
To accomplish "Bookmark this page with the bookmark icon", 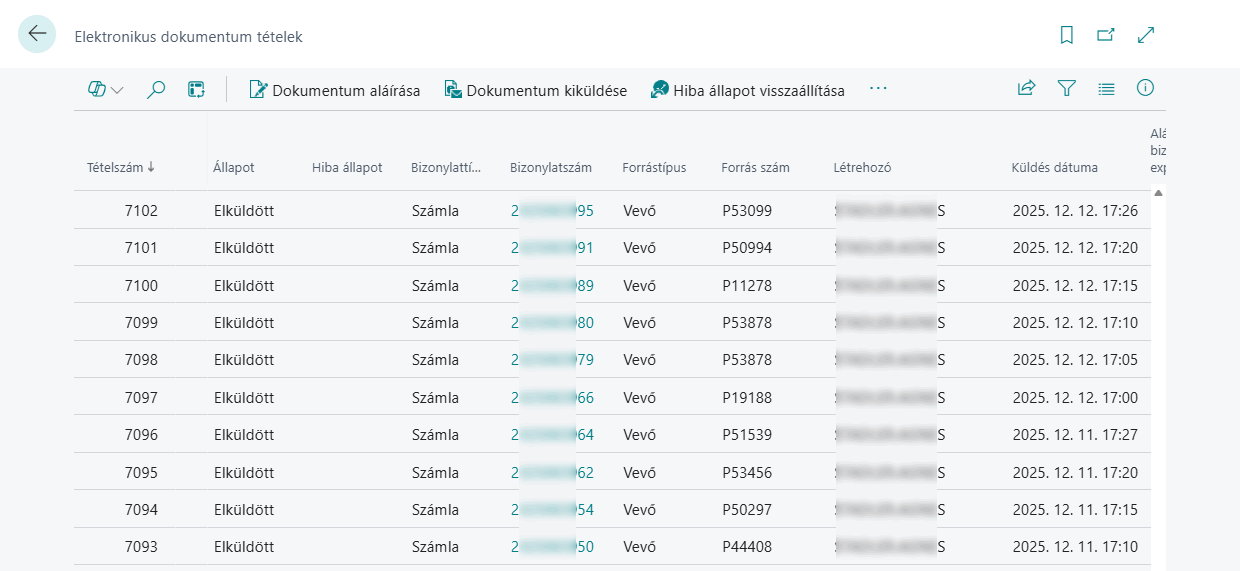I will [1066, 35].
